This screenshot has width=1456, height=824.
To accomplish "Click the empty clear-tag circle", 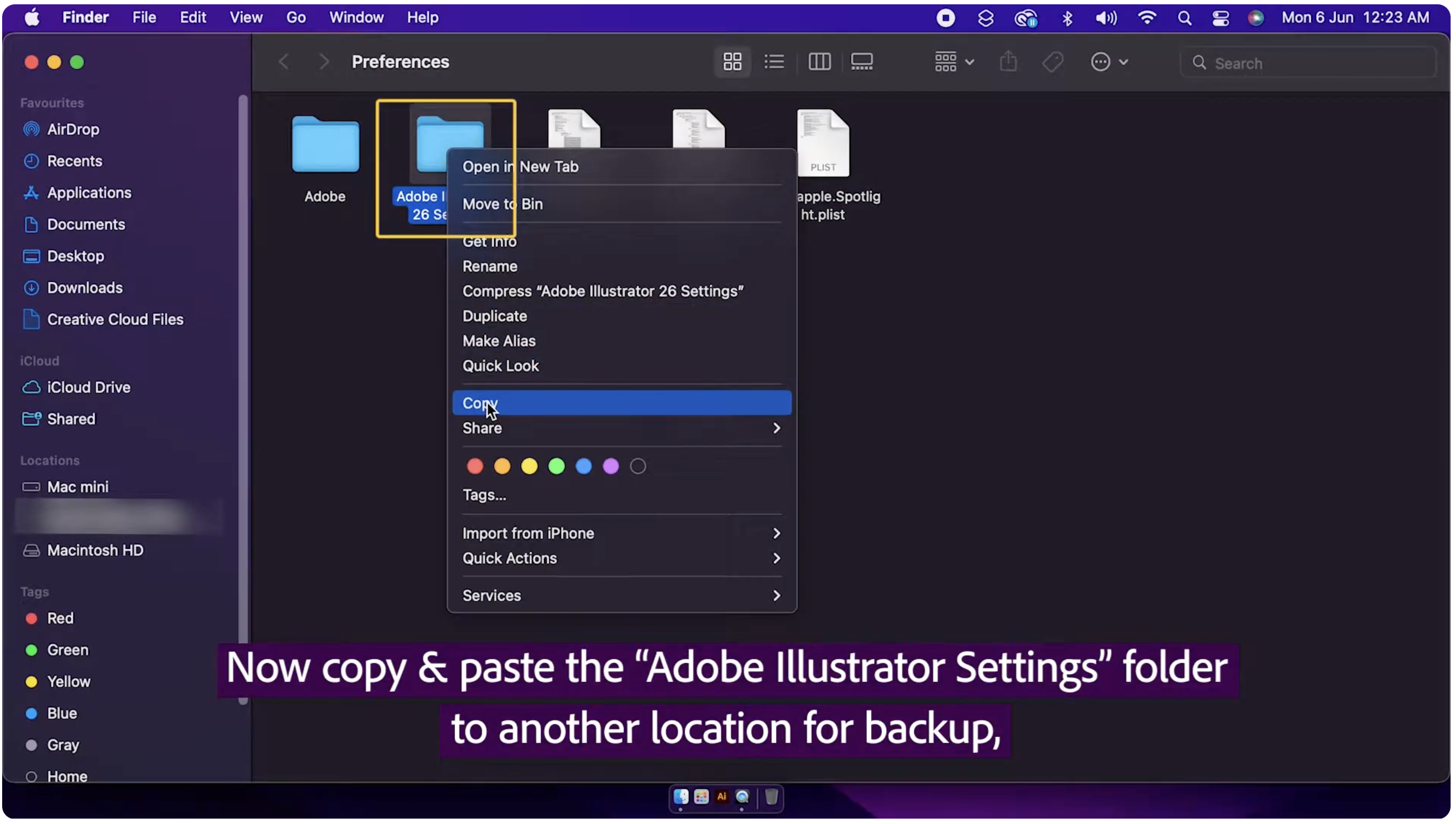I will 638,466.
